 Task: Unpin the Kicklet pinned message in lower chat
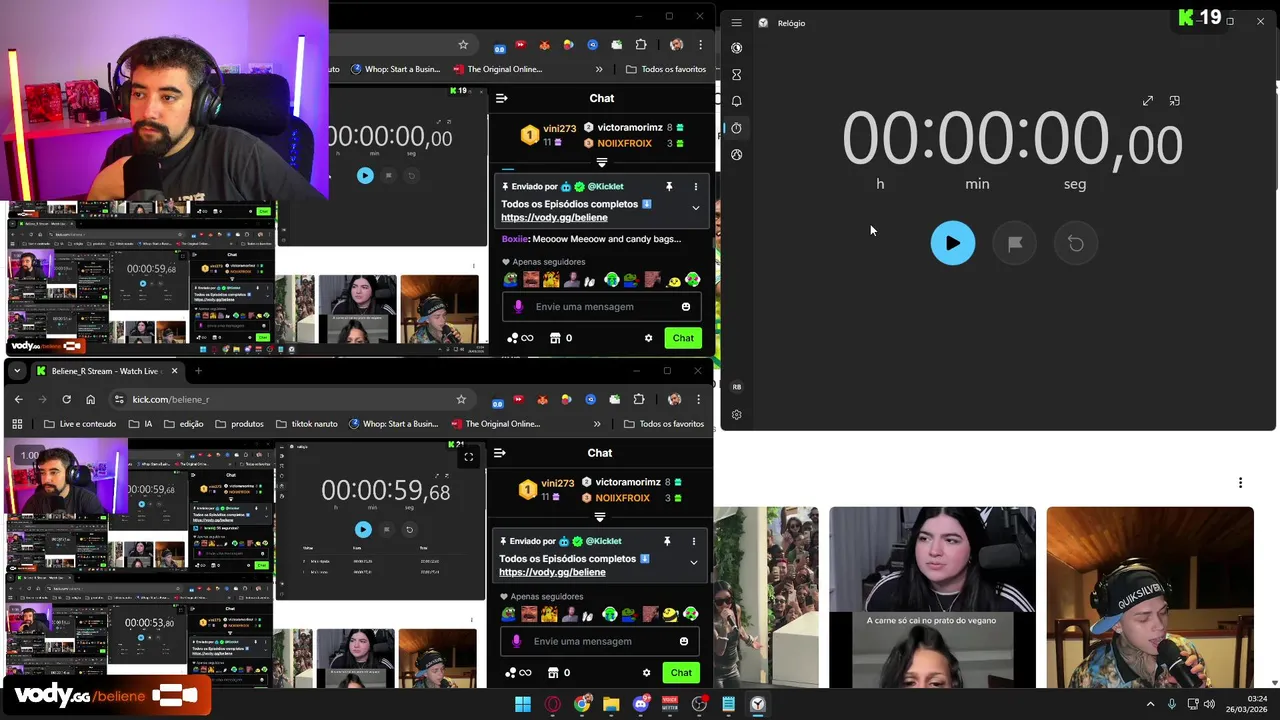tap(667, 541)
